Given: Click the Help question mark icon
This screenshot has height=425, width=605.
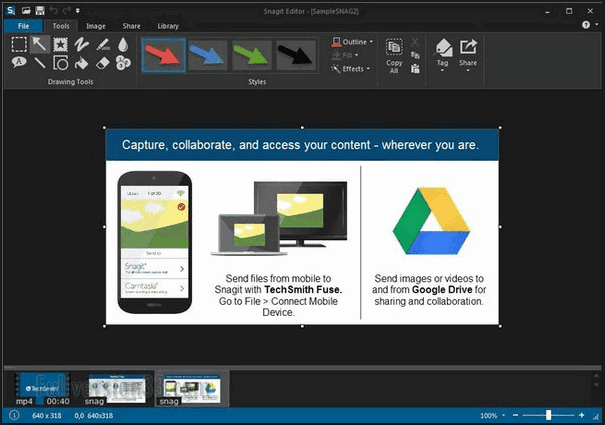Looking at the screenshot, I should pos(586,25).
